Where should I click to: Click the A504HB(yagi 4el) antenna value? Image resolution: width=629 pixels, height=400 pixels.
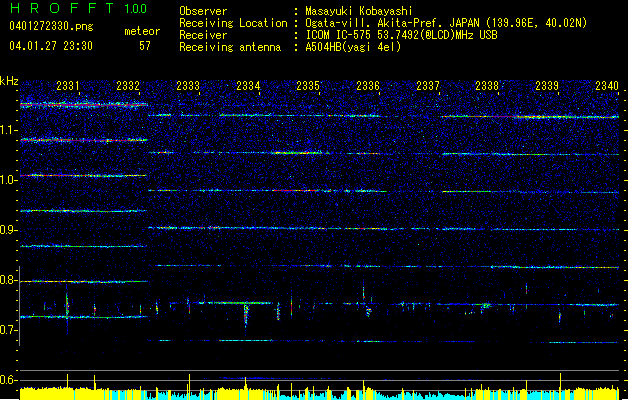click(353, 47)
